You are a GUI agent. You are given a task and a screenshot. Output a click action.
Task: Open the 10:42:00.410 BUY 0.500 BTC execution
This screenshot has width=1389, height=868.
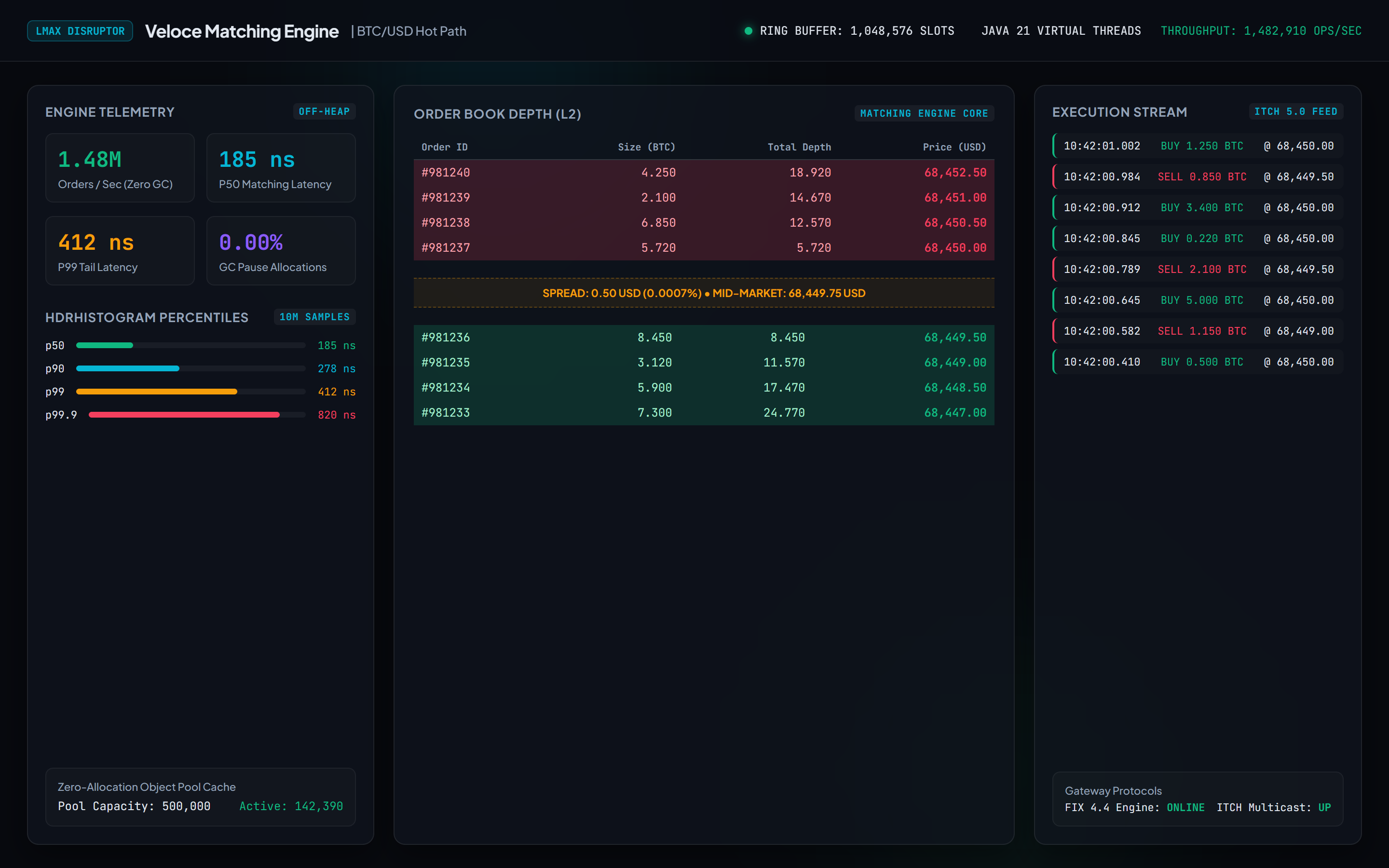click(x=1198, y=362)
